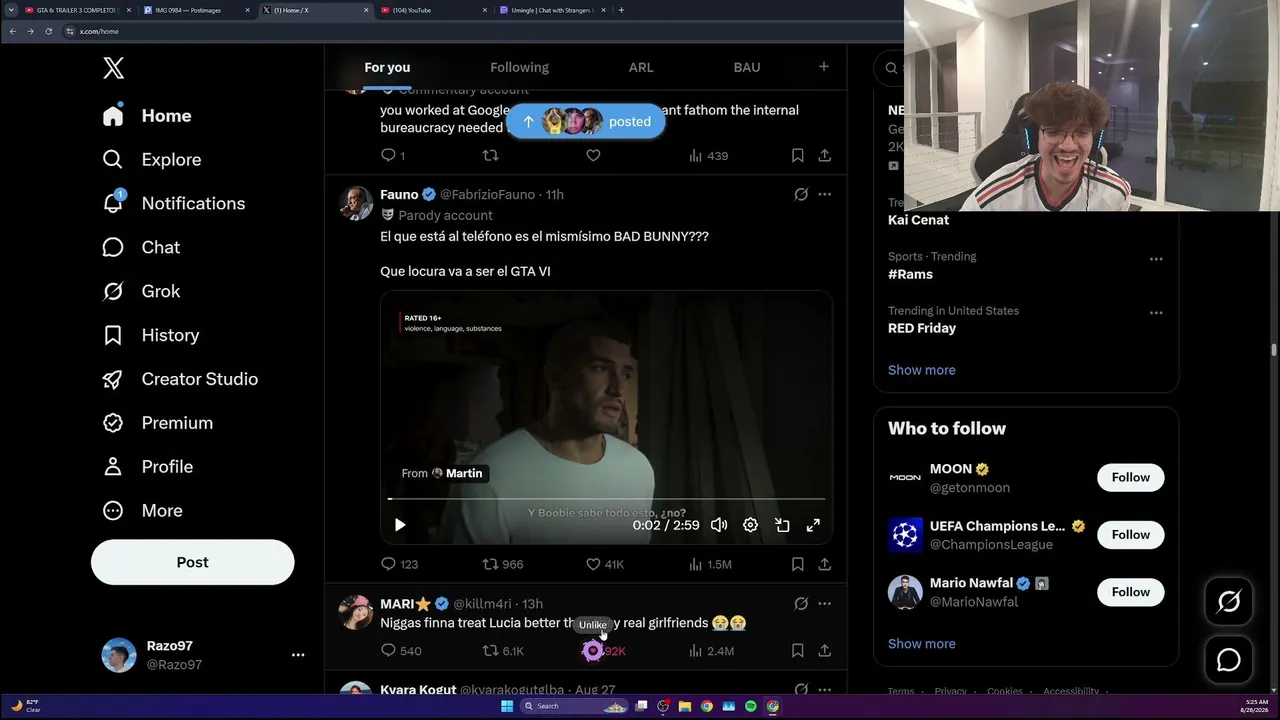Ask Grok about MARI's post

click(x=801, y=604)
